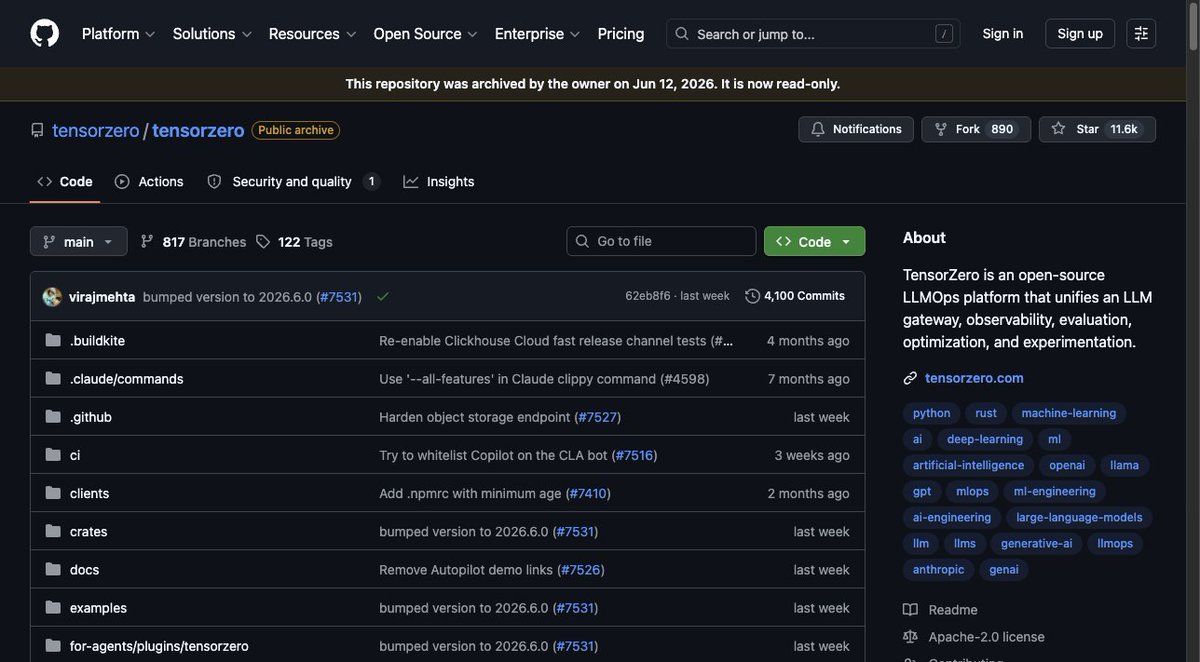Screen dimensions: 1200x662
Task: Open the Apache-2.0 license link
Action: [x=986, y=637]
